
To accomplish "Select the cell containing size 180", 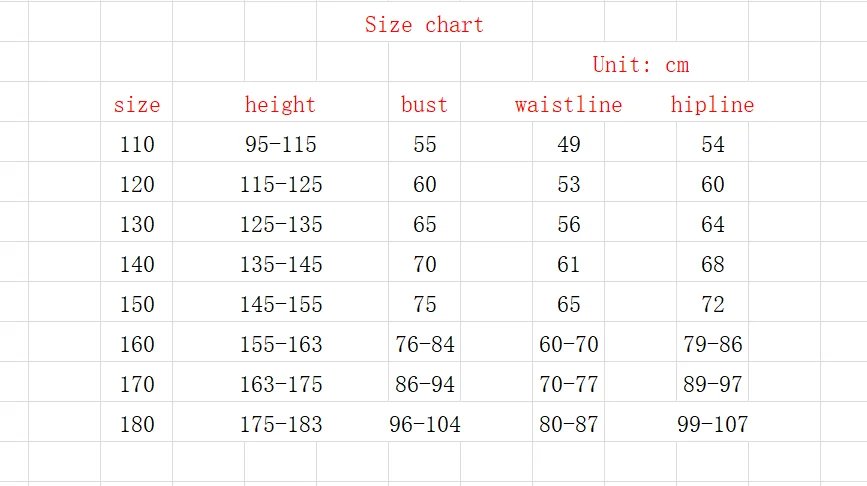I will click(x=137, y=424).
